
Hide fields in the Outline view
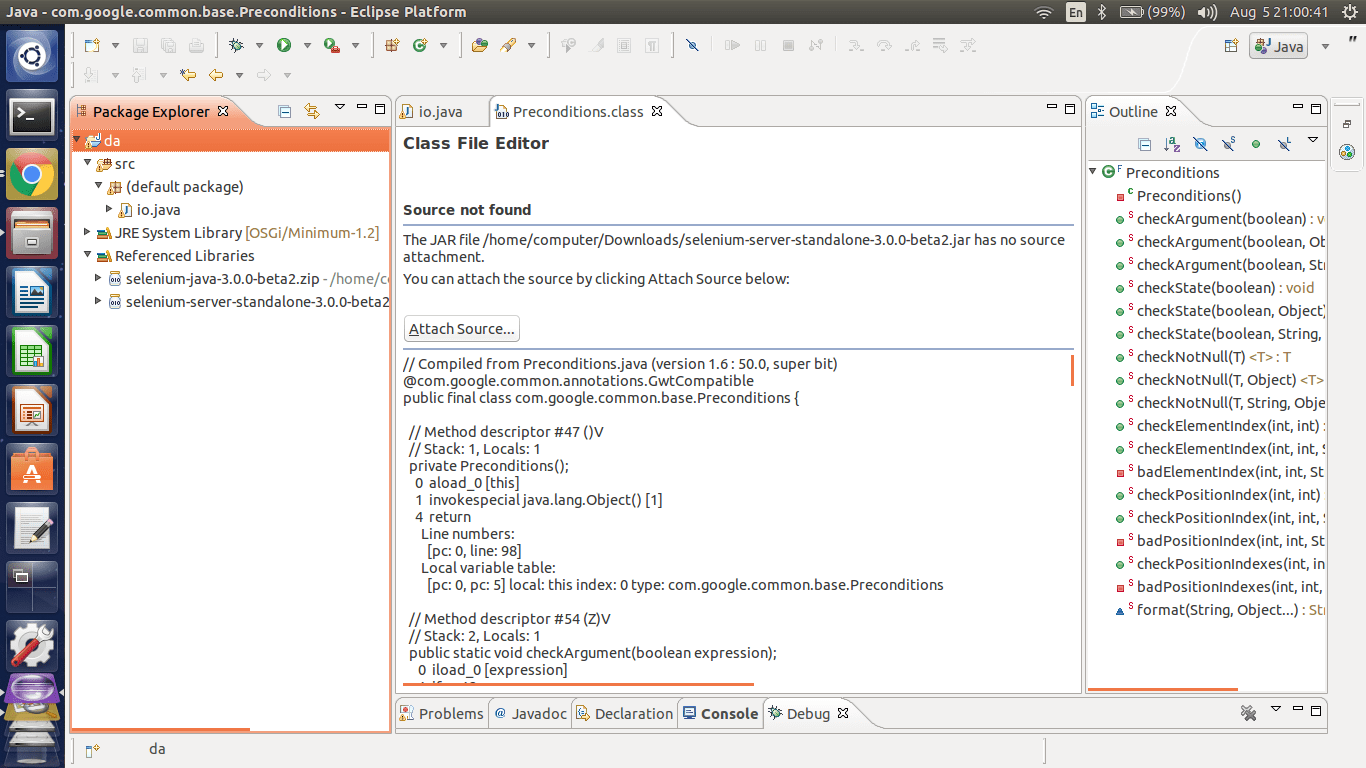coord(1200,142)
